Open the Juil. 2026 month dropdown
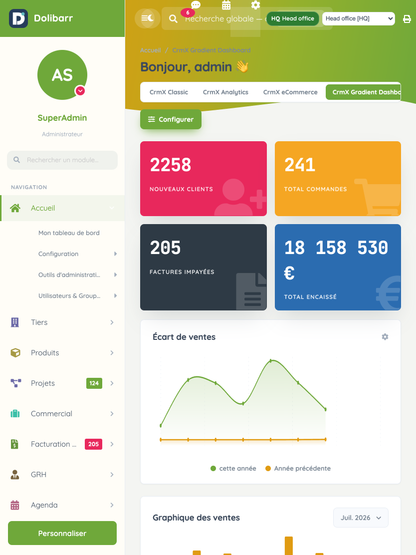This screenshot has width=416, height=555. tap(361, 517)
